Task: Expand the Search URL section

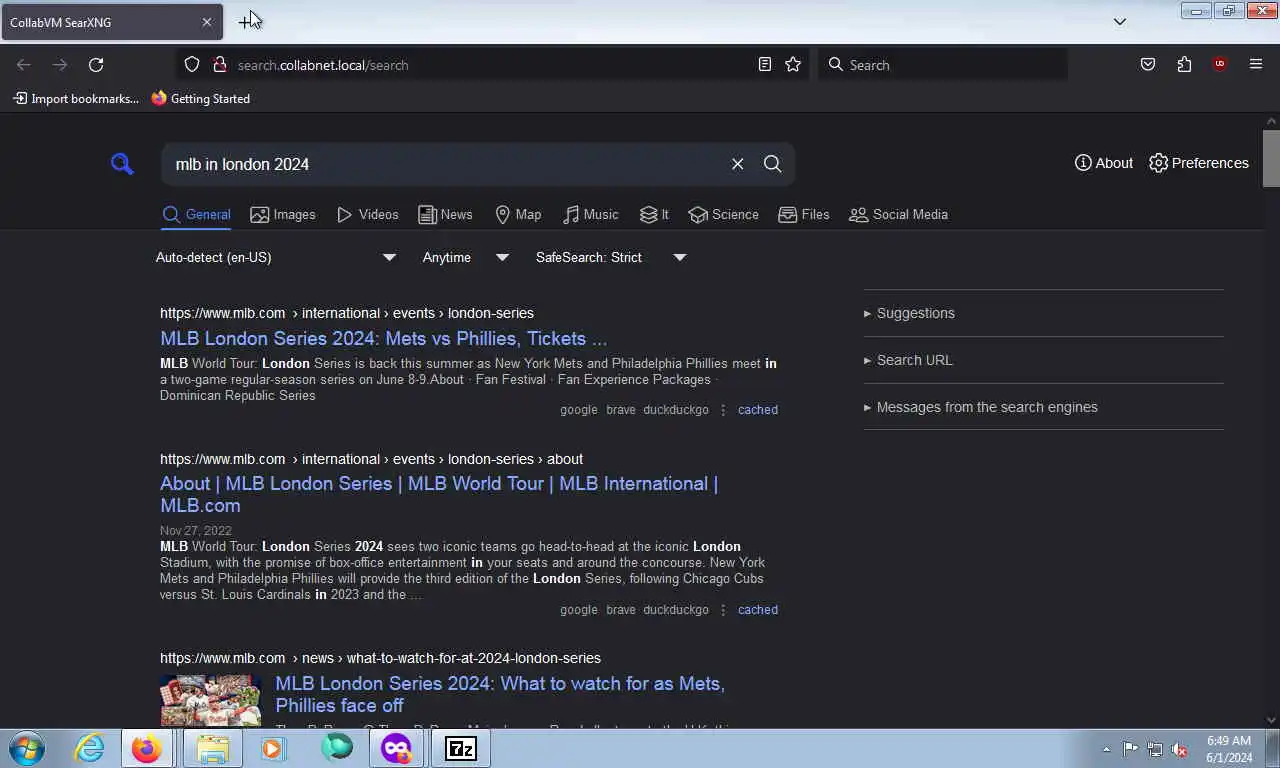Action: [908, 360]
